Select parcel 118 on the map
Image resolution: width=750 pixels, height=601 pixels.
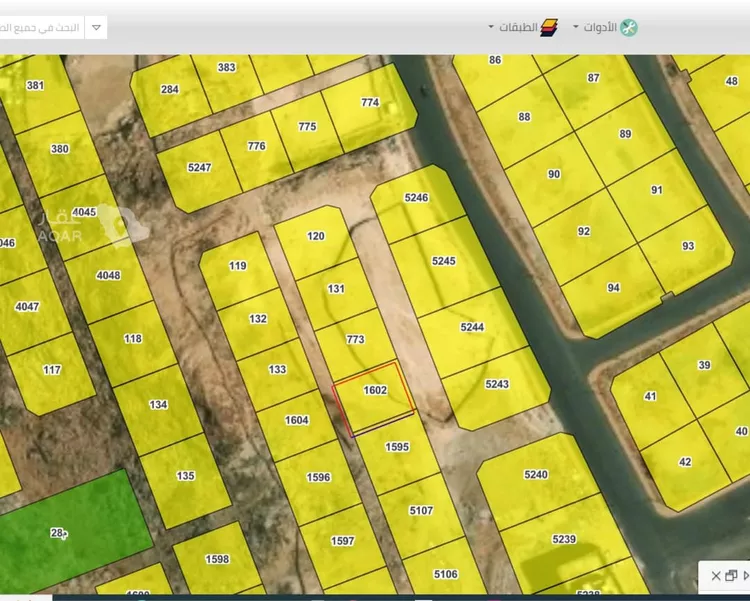[132, 344]
